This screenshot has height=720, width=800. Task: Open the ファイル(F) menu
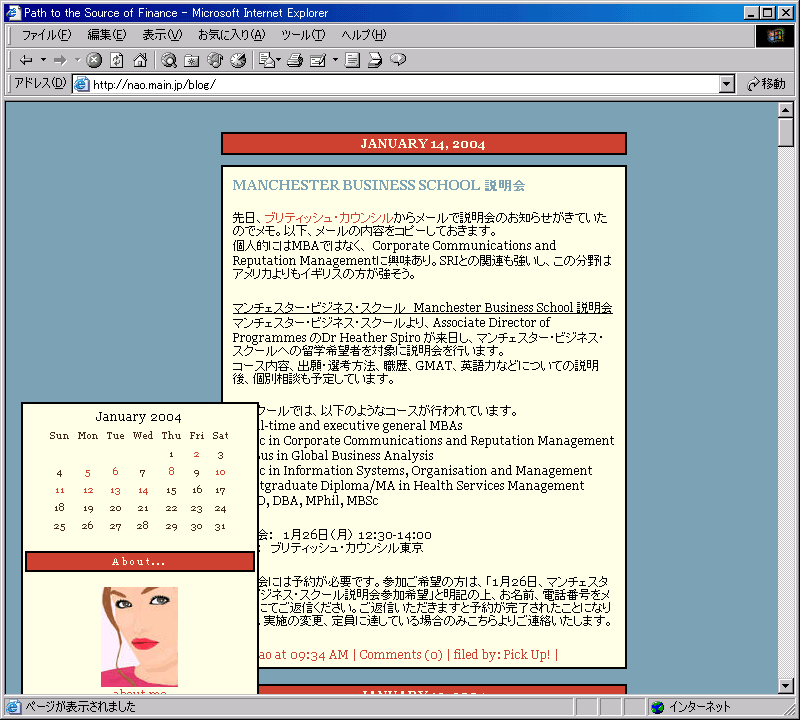point(46,35)
